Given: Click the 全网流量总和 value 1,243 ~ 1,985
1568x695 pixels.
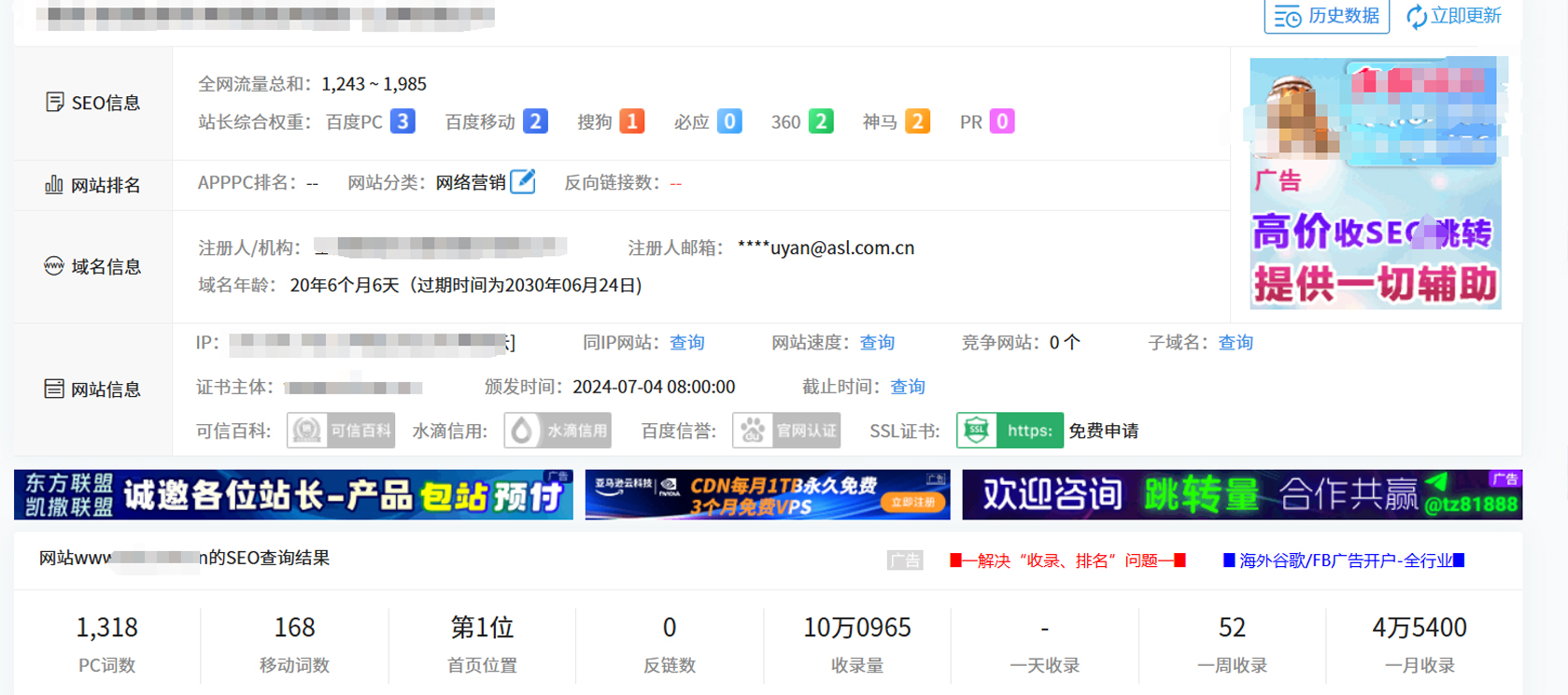Looking at the screenshot, I should pos(374,84).
